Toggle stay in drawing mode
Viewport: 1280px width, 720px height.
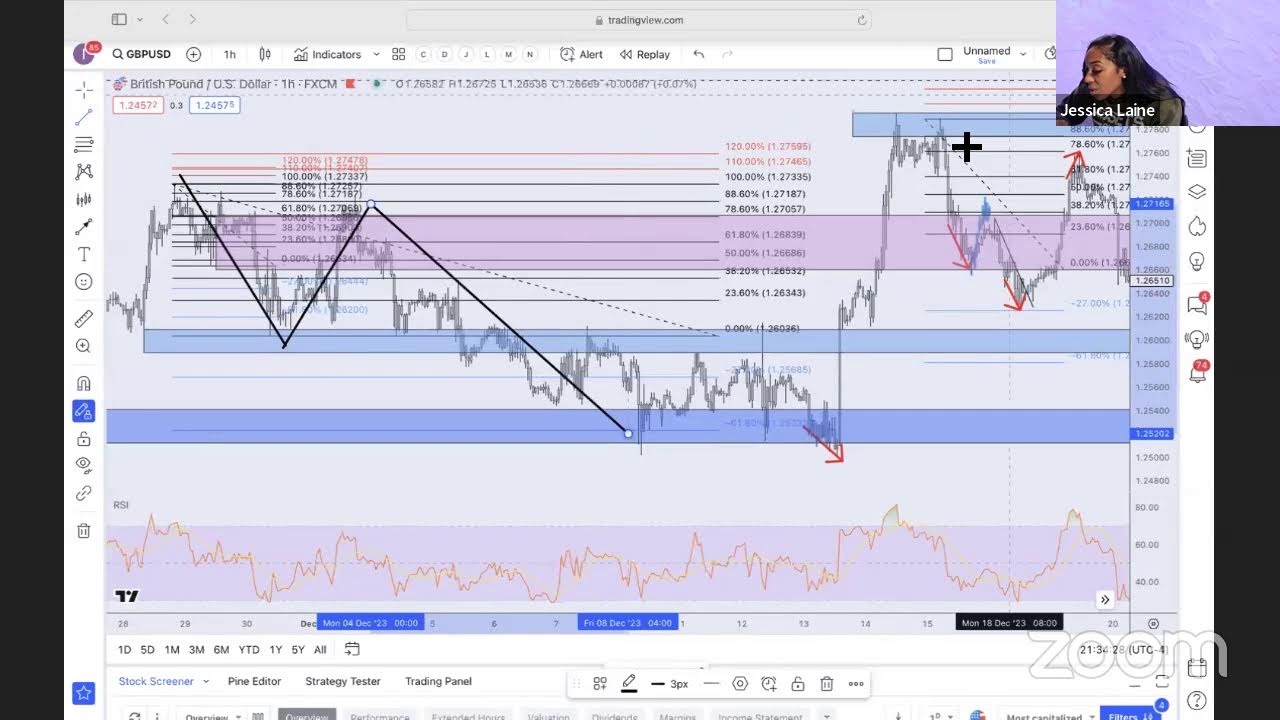tap(84, 411)
